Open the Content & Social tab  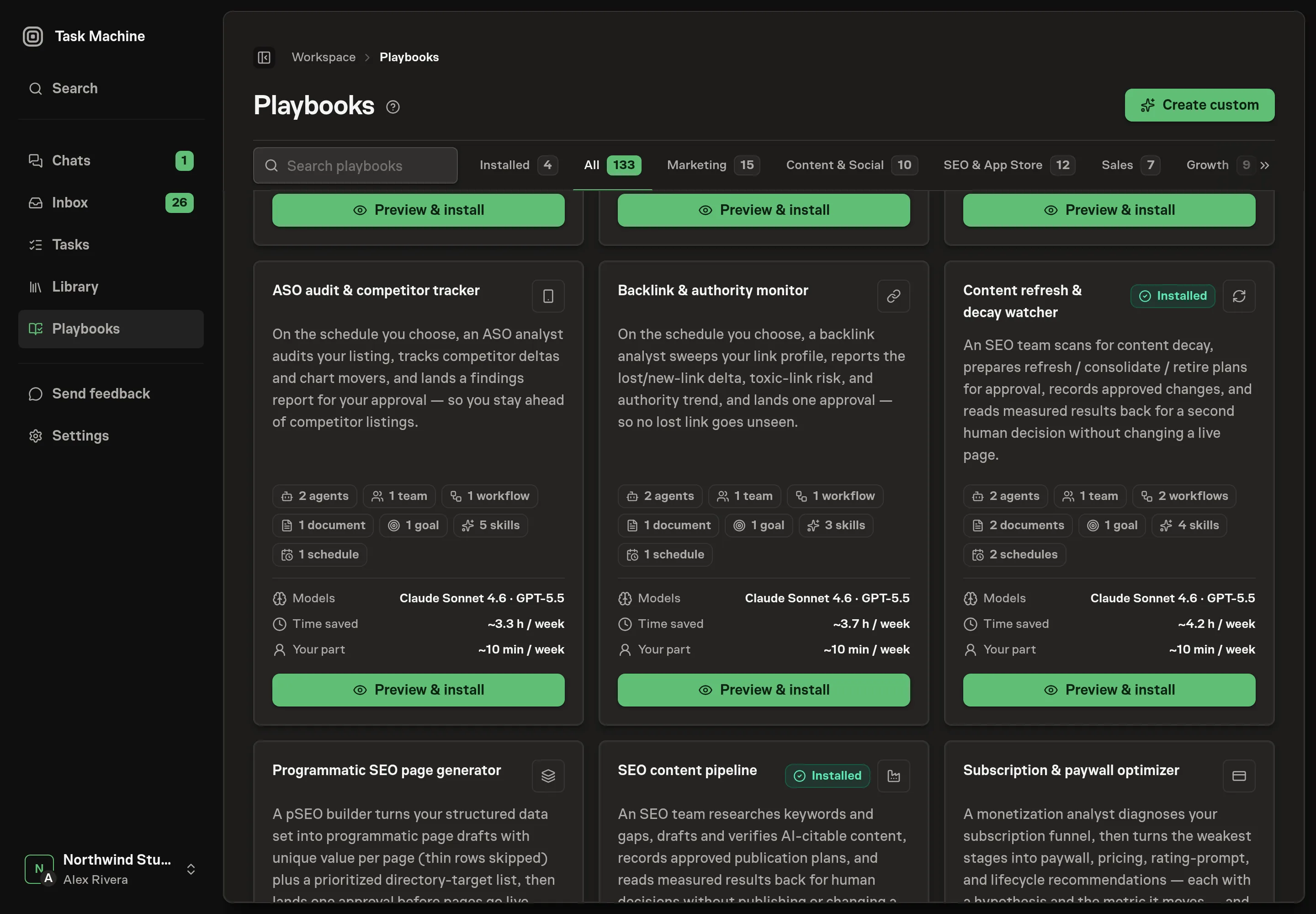tap(852, 165)
